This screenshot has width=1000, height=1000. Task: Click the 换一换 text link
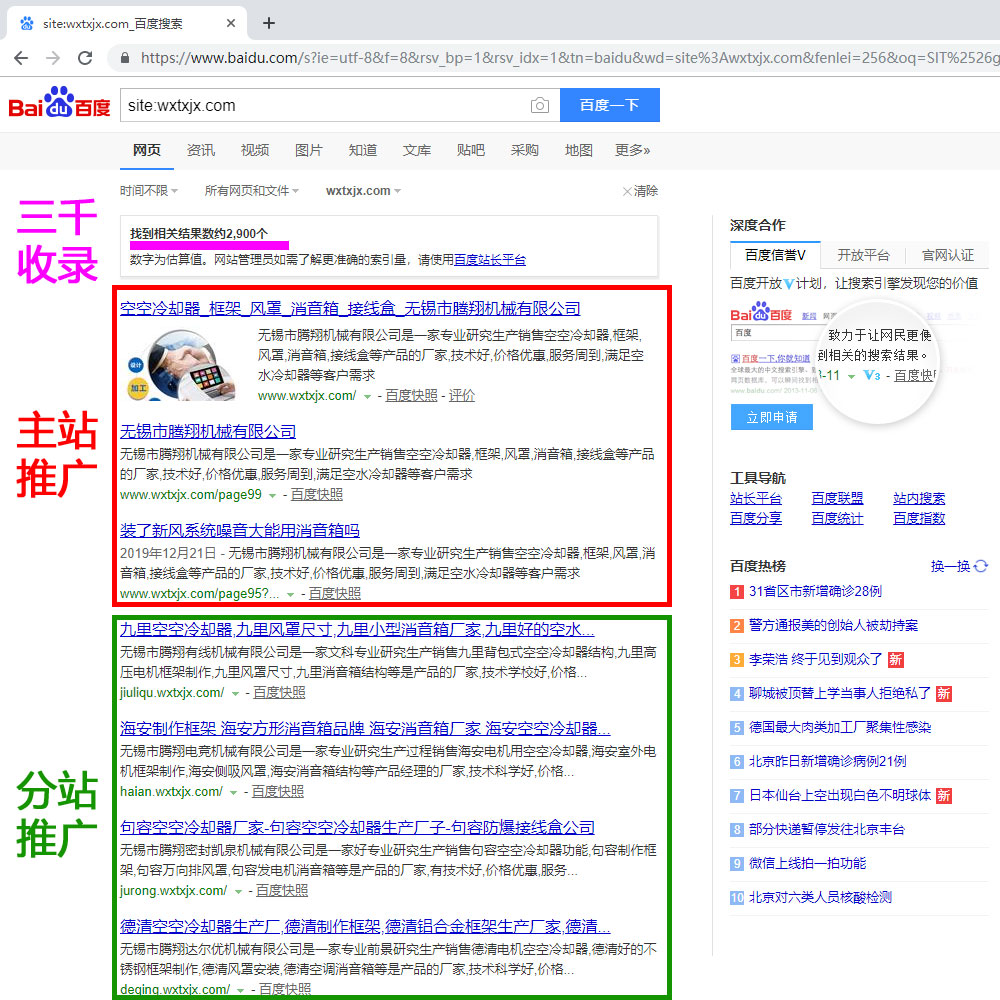pos(950,566)
